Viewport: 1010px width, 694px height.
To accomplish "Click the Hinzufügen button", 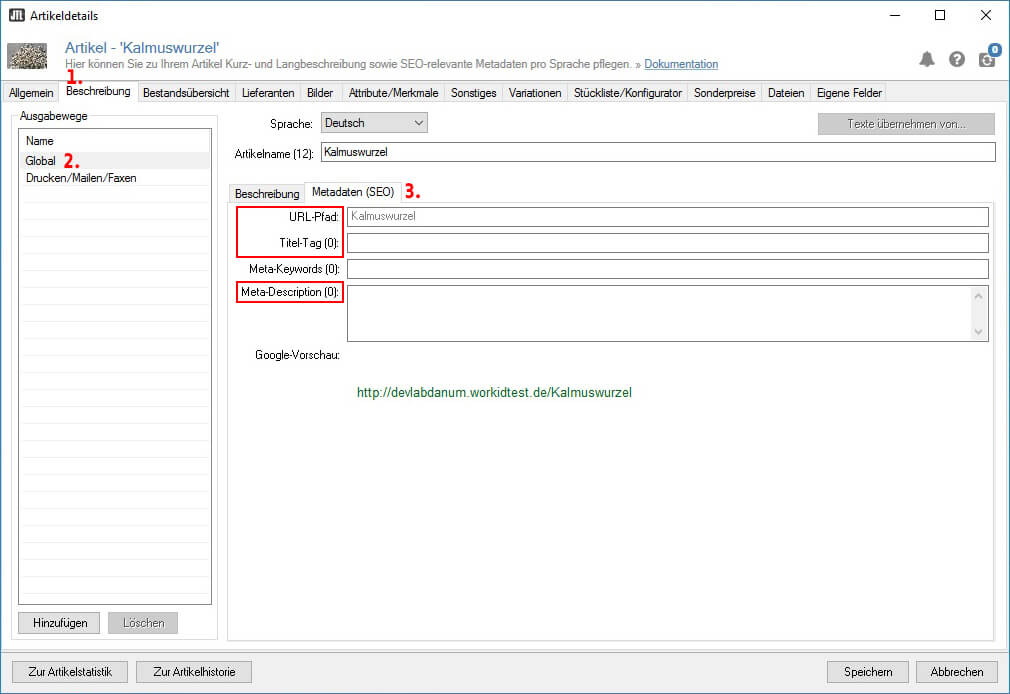I will tap(59, 623).
